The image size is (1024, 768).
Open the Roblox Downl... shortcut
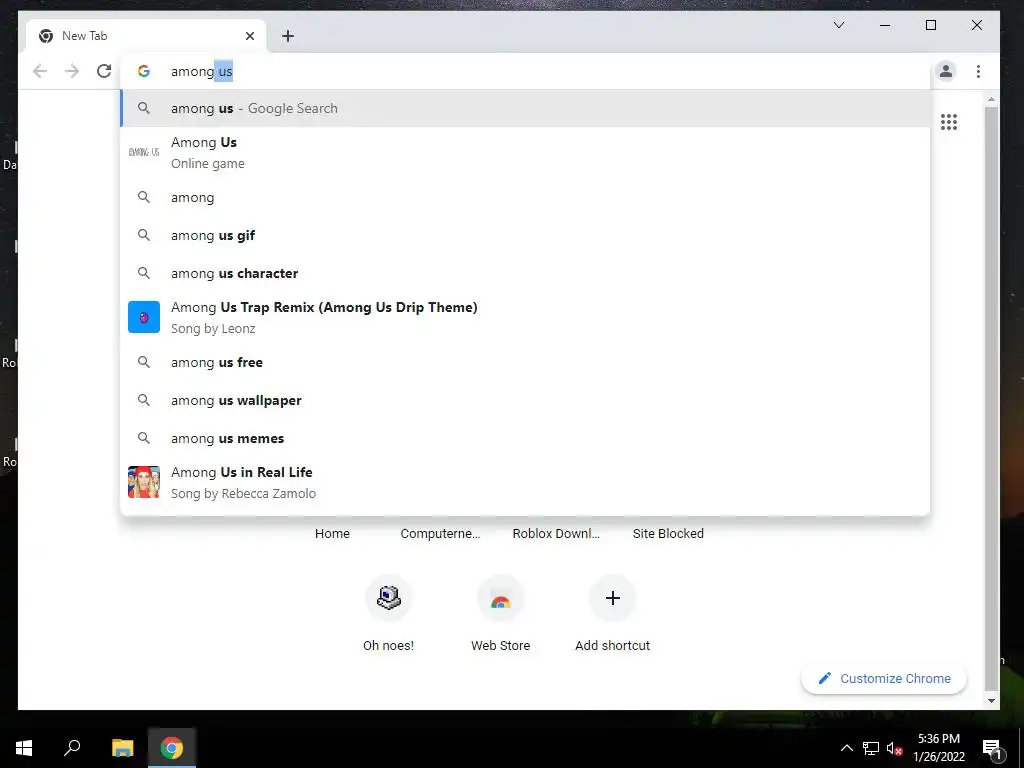tap(556, 534)
